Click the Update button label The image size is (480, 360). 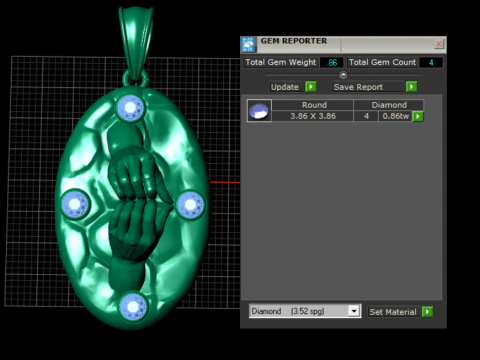click(x=285, y=87)
